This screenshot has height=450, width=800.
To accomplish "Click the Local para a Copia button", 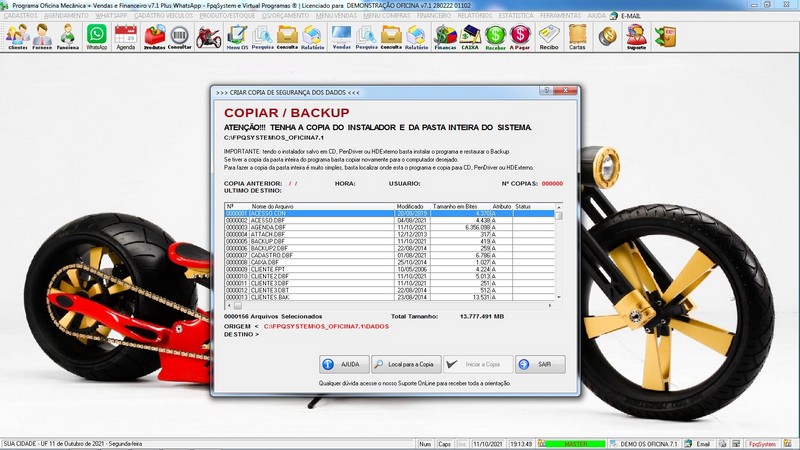I will tap(406, 364).
